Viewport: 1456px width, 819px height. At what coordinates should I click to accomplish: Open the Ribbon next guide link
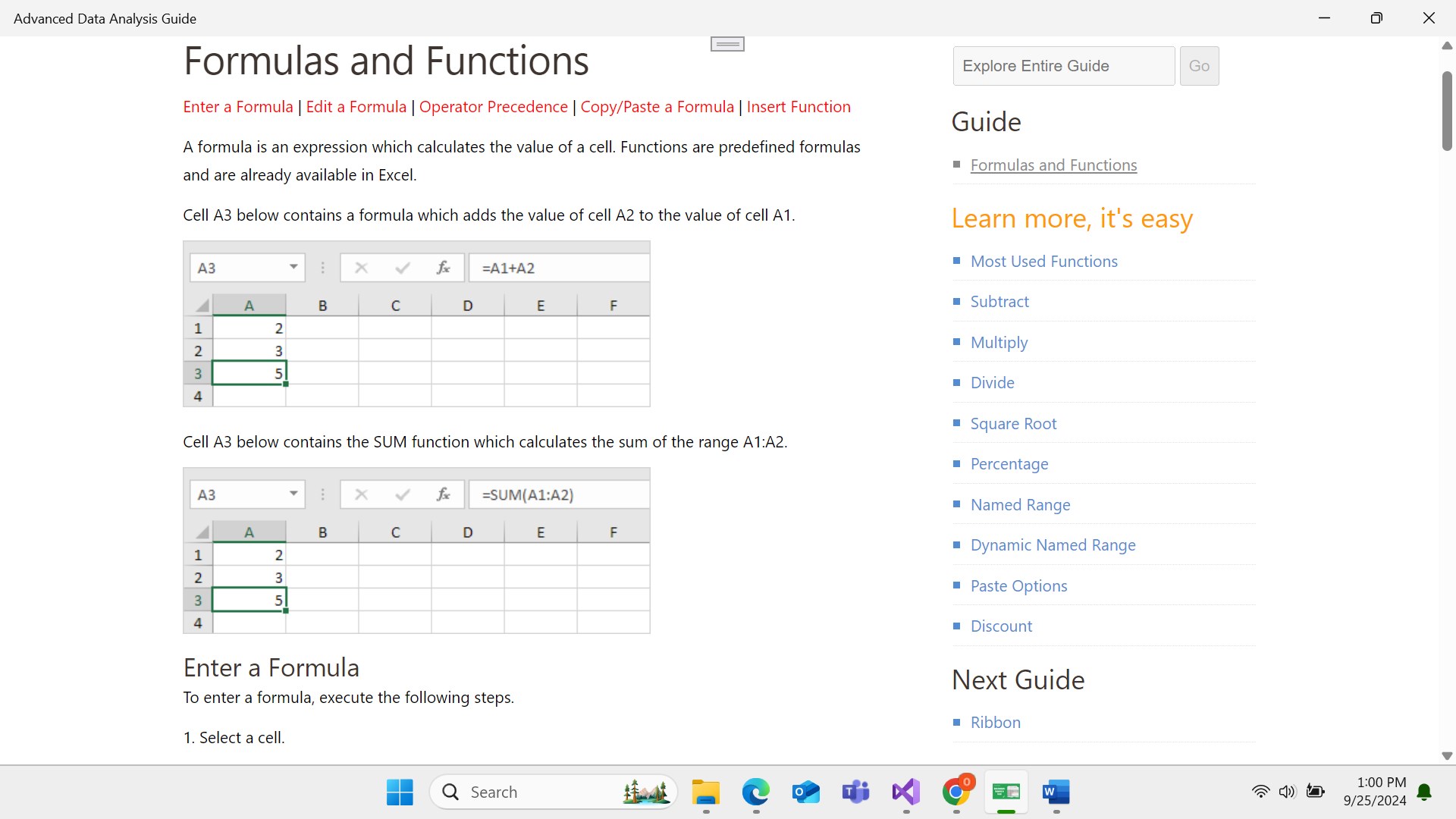[x=995, y=723]
